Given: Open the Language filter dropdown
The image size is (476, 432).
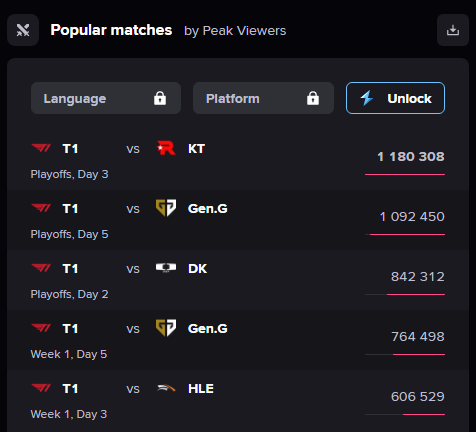Looking at the screenshot, I should [x=106, y=98].
